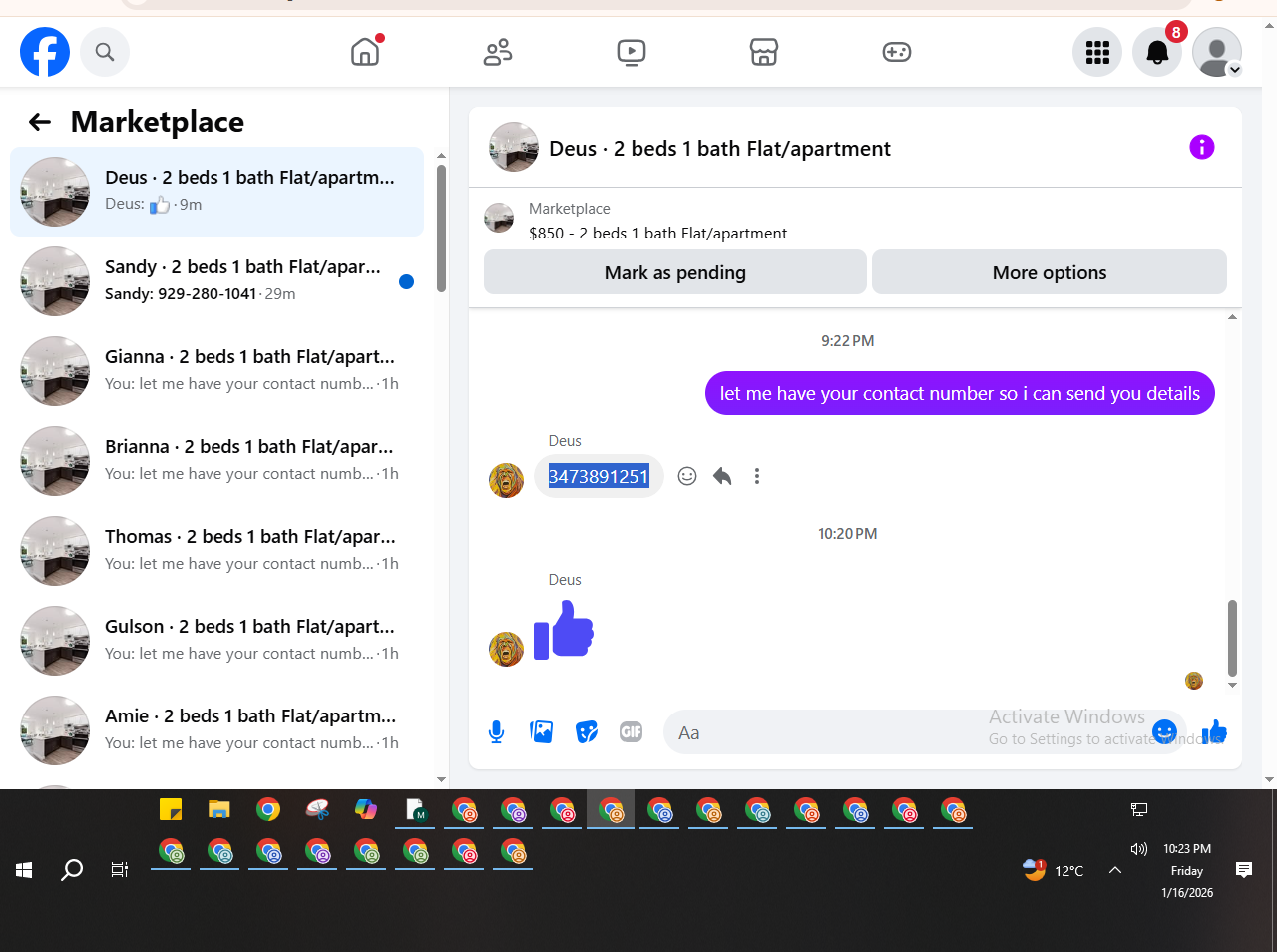The width and height of the screenshot is (1277, 952).
Task: Click the "$850 - 2 beds 1 bath Flat/apartment" listing text
Action: 657,234
